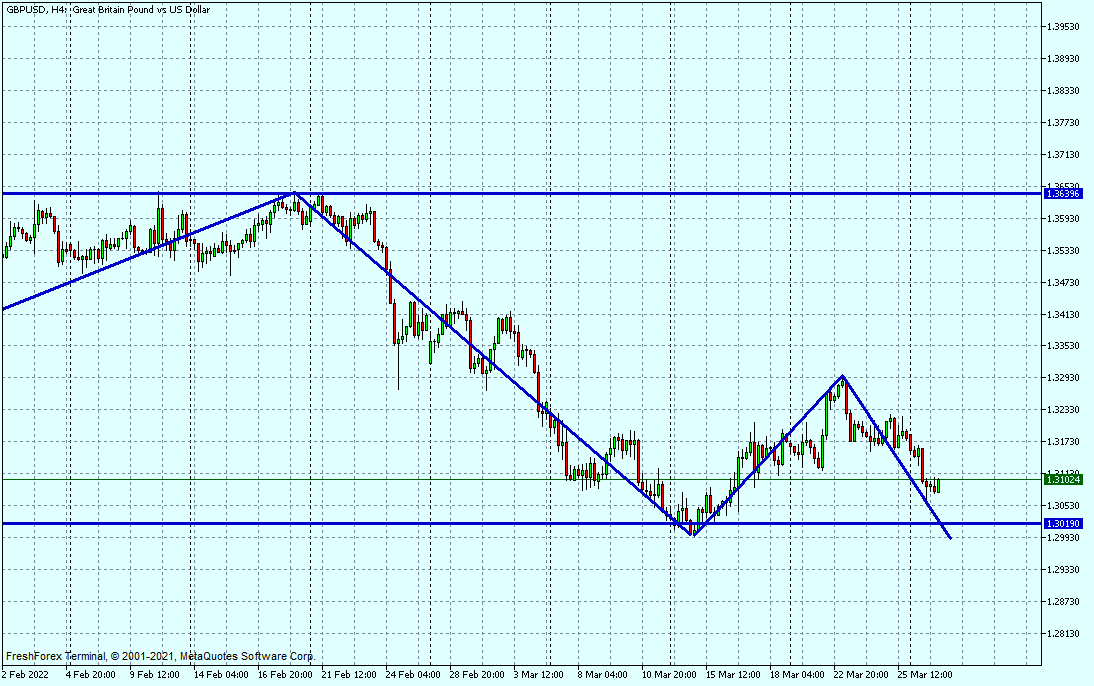1094x686 pixels.
Task: Click the 14 Feb 04:00 time label
Action: 221,674
